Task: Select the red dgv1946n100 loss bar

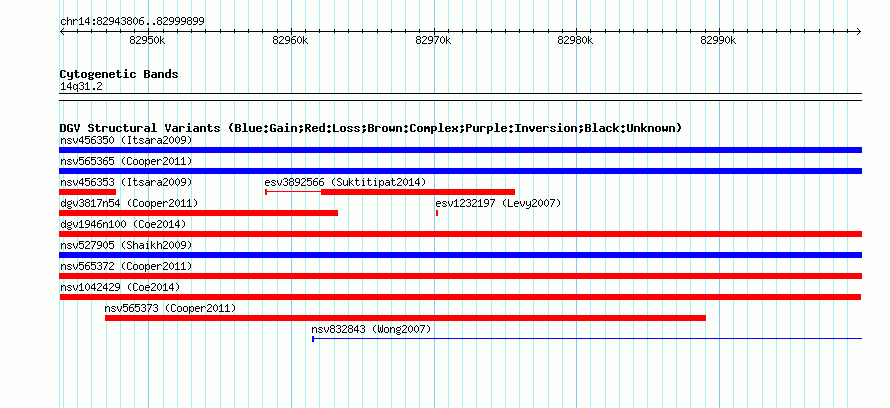Action: click(x=460, y=234)
